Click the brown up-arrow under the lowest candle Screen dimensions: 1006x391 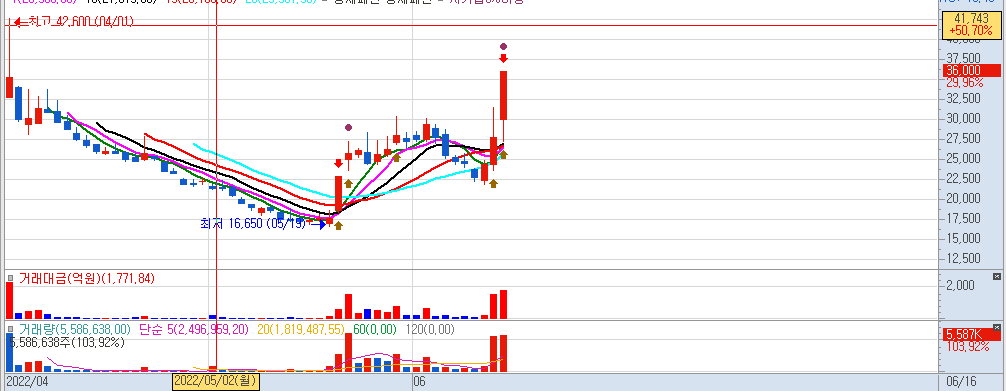pyautogui.click(x=338, y=225)
